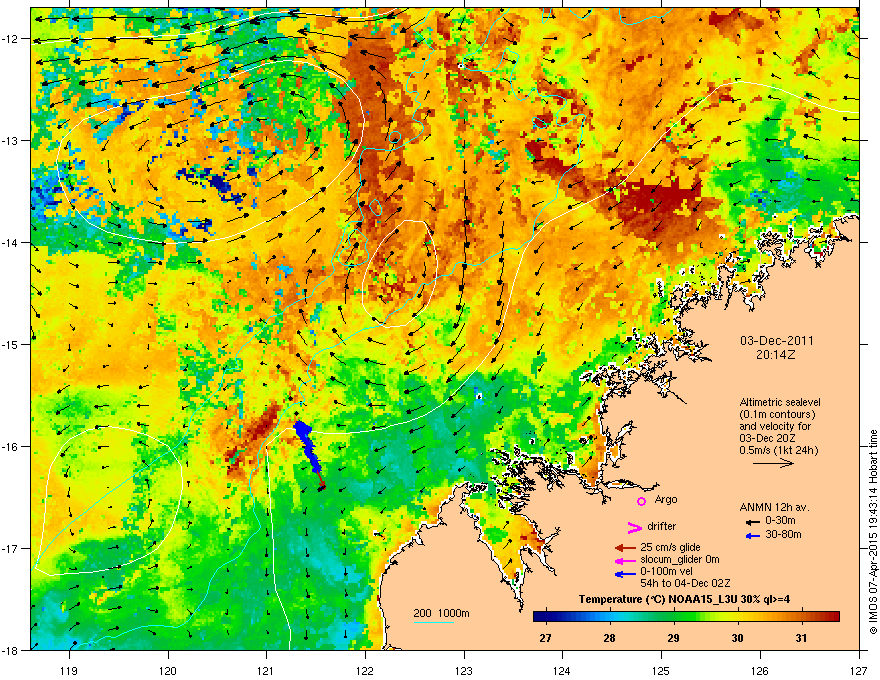The width and height of the screenshot is (880, 680).
Task: Click the longitude axis label '123'
Action: [x=464, y=670]
